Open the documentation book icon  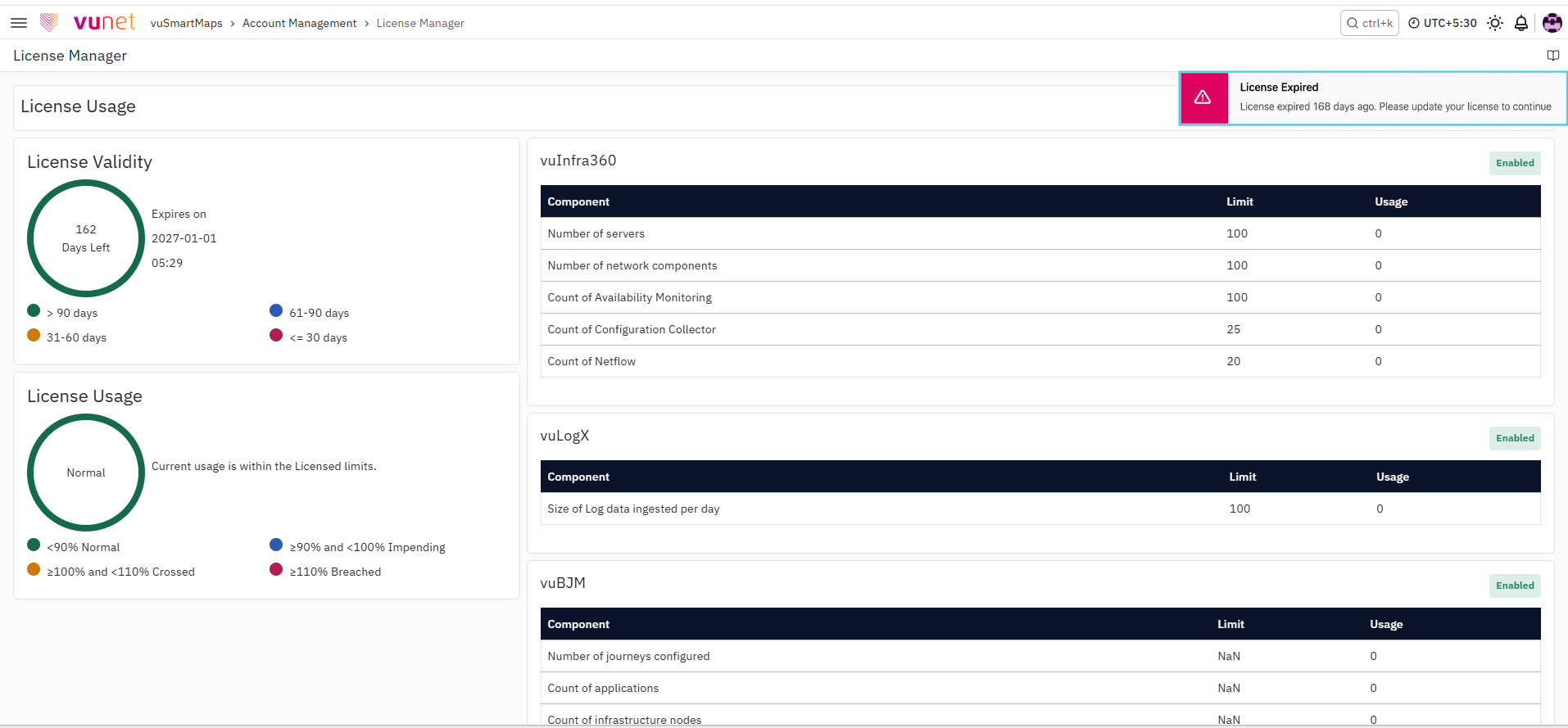point(1552,56)
